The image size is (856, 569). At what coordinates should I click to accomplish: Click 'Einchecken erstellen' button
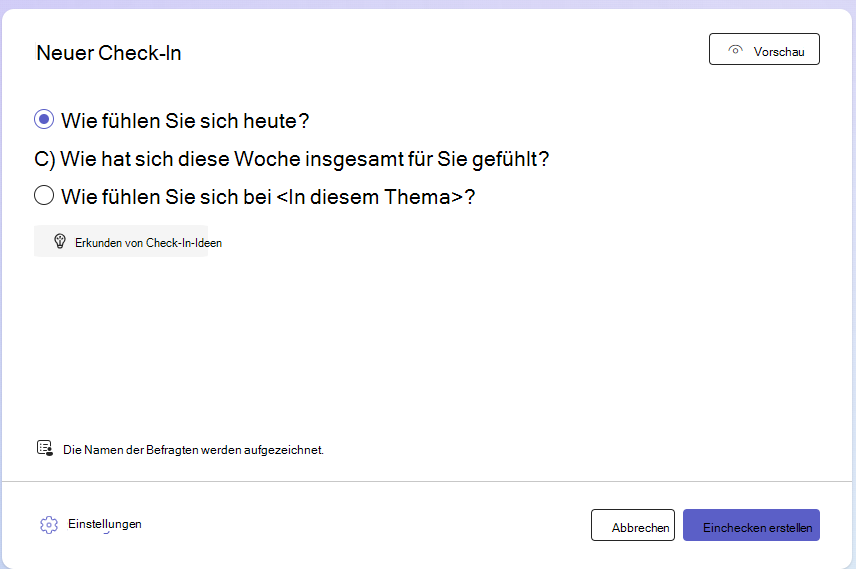(751, 525)
